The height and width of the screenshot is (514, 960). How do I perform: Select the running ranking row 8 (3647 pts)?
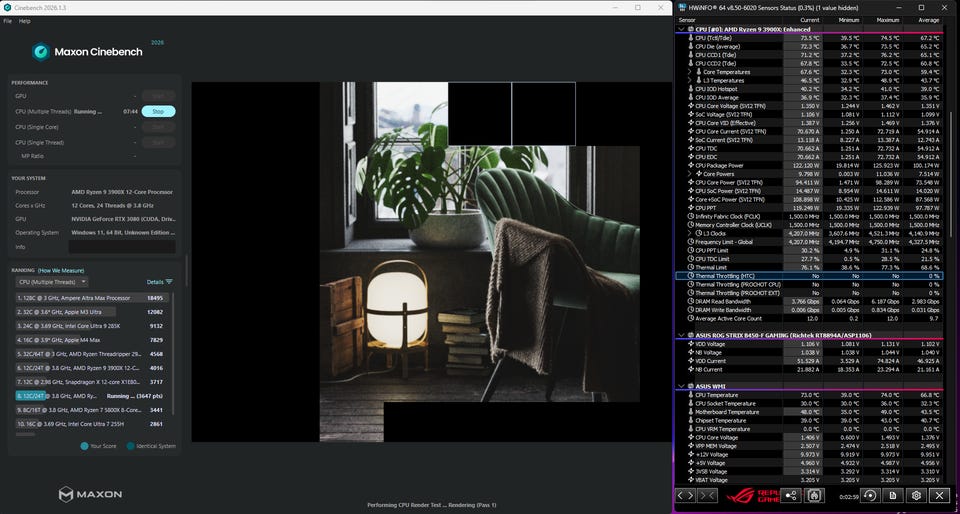coord(92,397)
